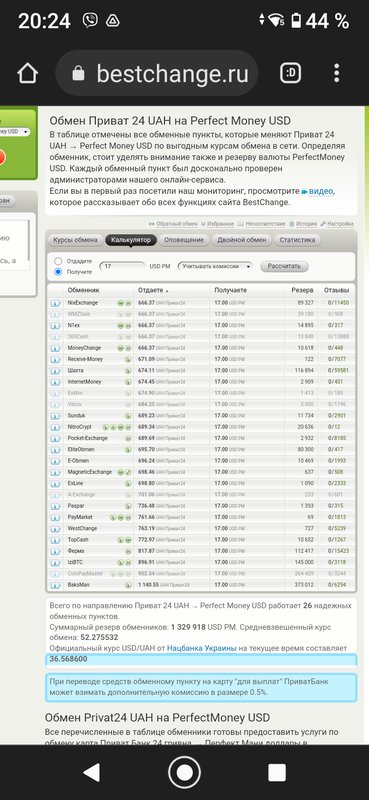Viewport: 369px width, 800px height.
Task: Open the browser home page icon
Action: 28,74
